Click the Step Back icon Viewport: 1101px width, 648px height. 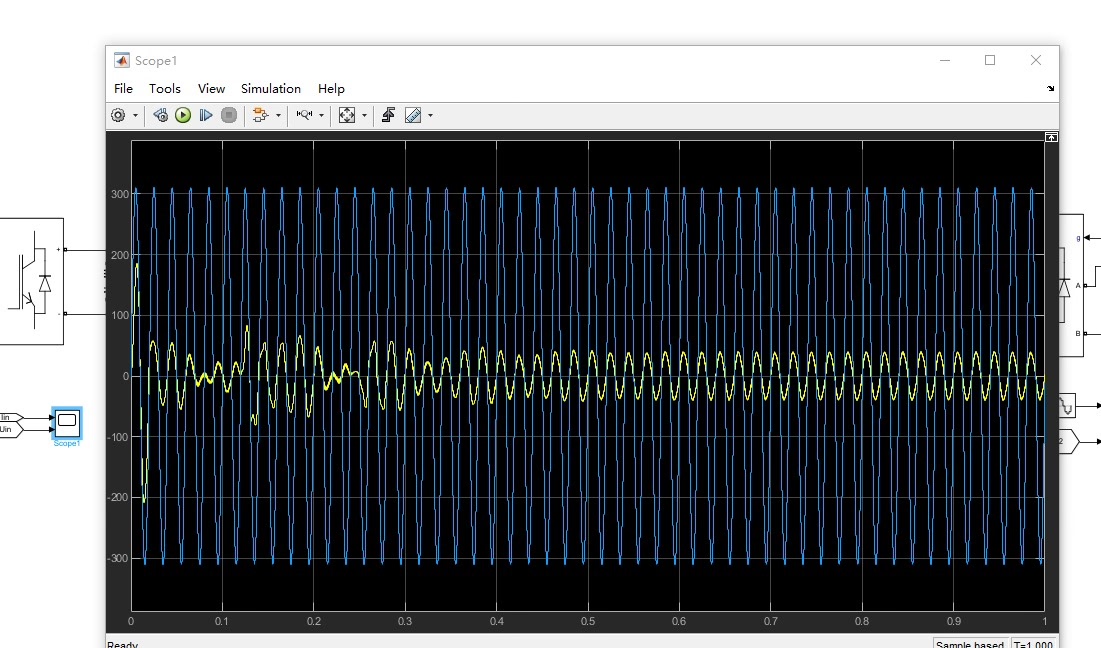pos(161,115)
